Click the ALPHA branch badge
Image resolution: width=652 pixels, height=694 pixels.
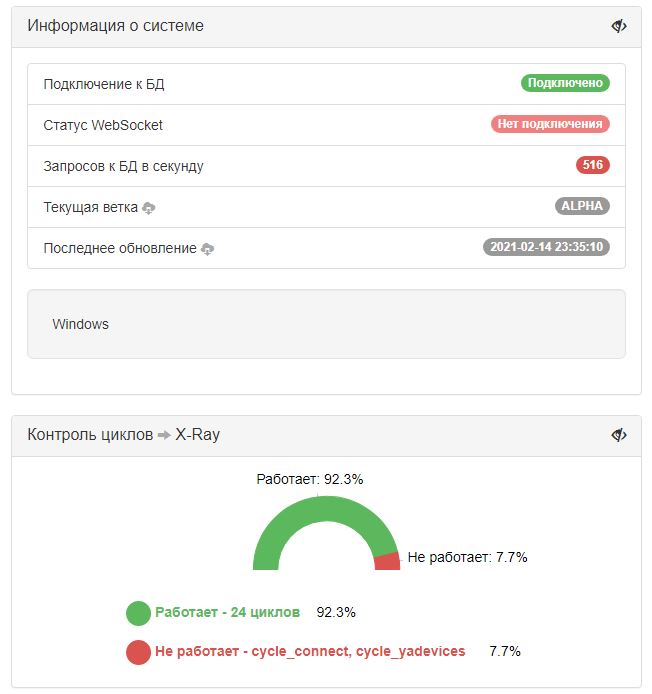click(582, 206)
